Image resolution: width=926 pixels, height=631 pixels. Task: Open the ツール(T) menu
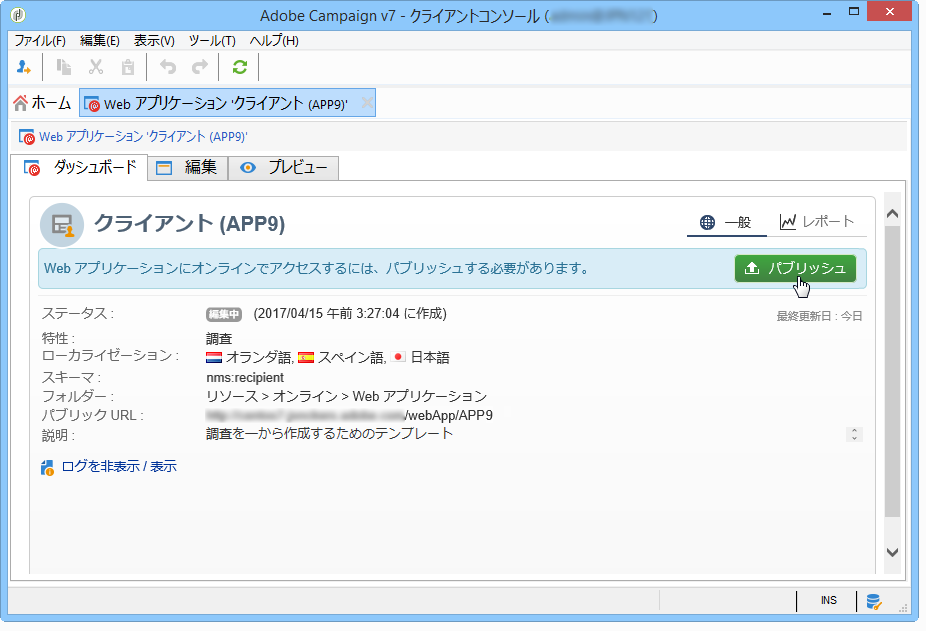point(212,41)
